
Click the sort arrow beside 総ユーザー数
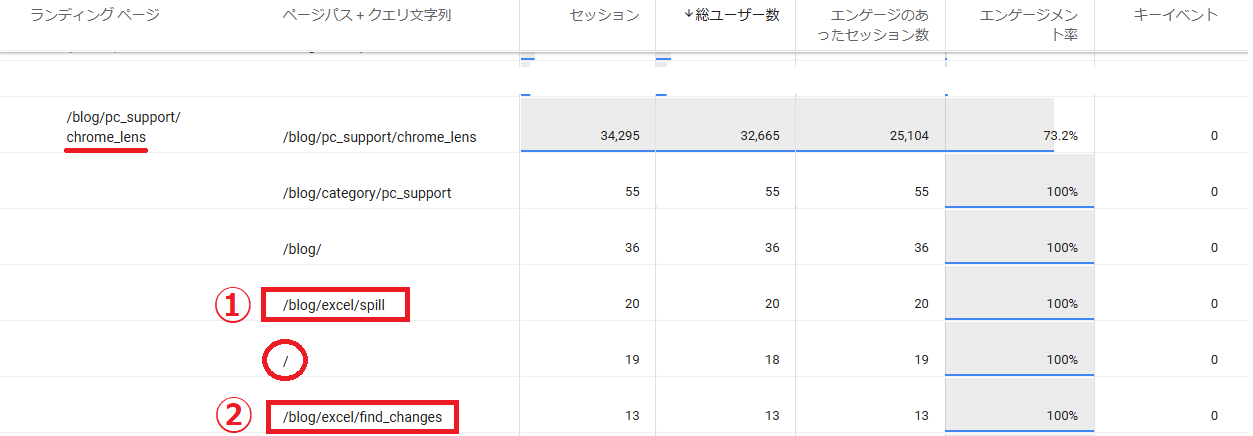coord(687,15)
